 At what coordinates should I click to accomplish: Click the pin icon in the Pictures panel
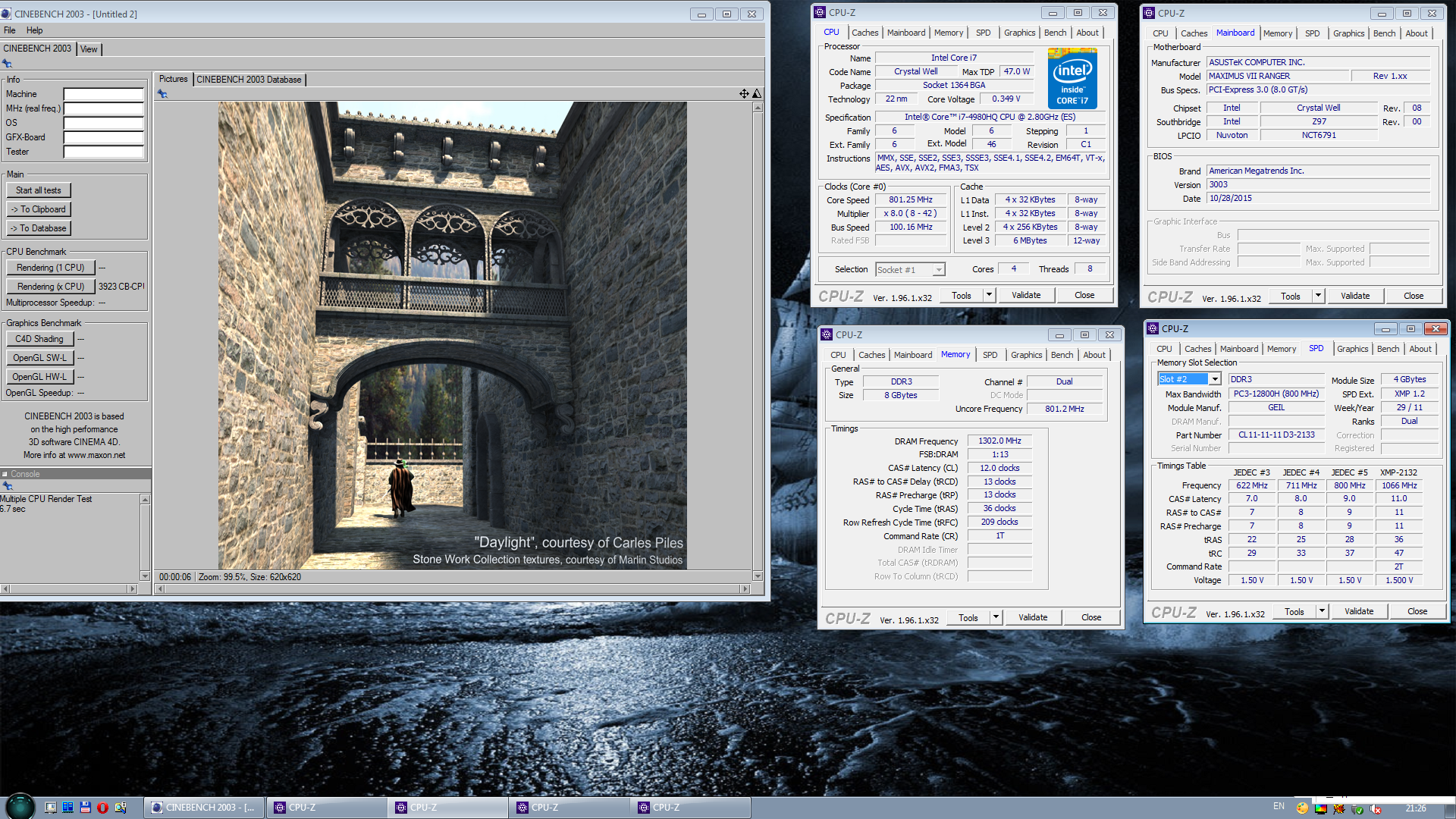(162, 94)
